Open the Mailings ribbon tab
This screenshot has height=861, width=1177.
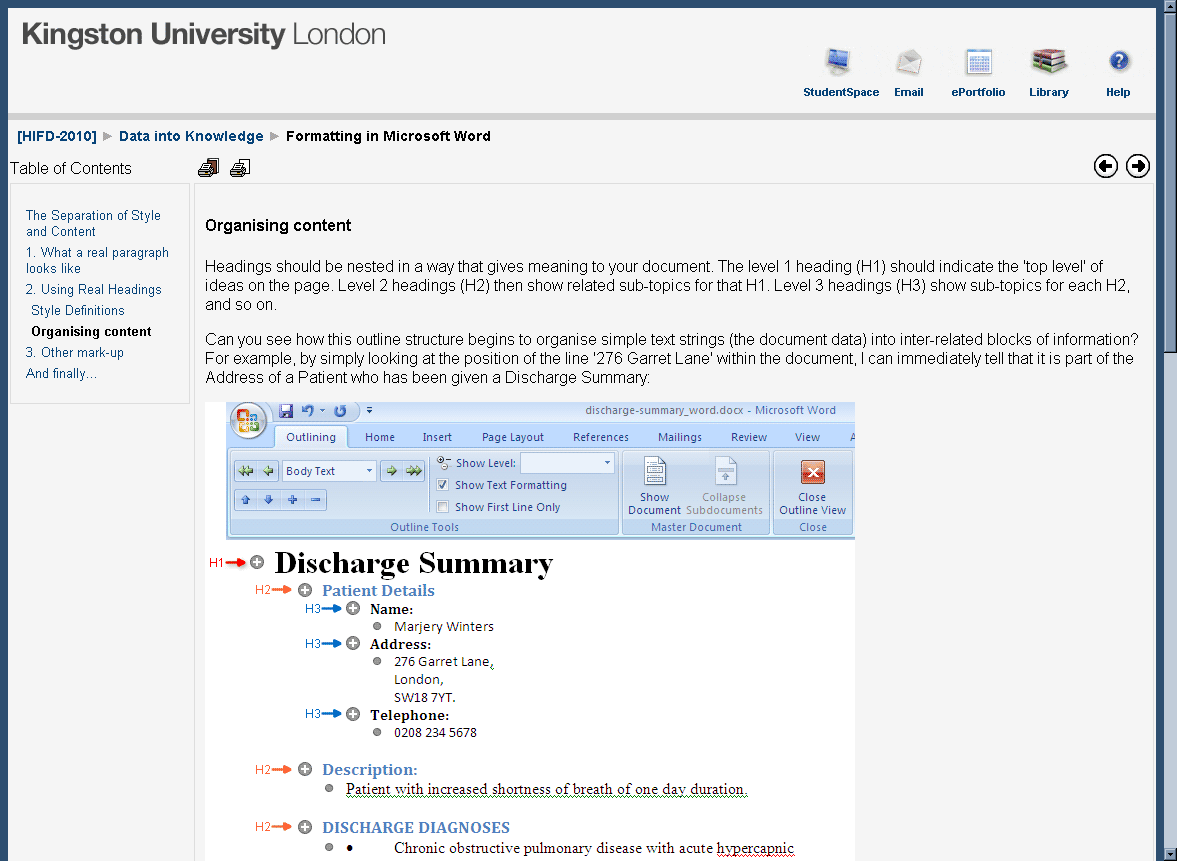pyautogui.click(x=680, y=437)
